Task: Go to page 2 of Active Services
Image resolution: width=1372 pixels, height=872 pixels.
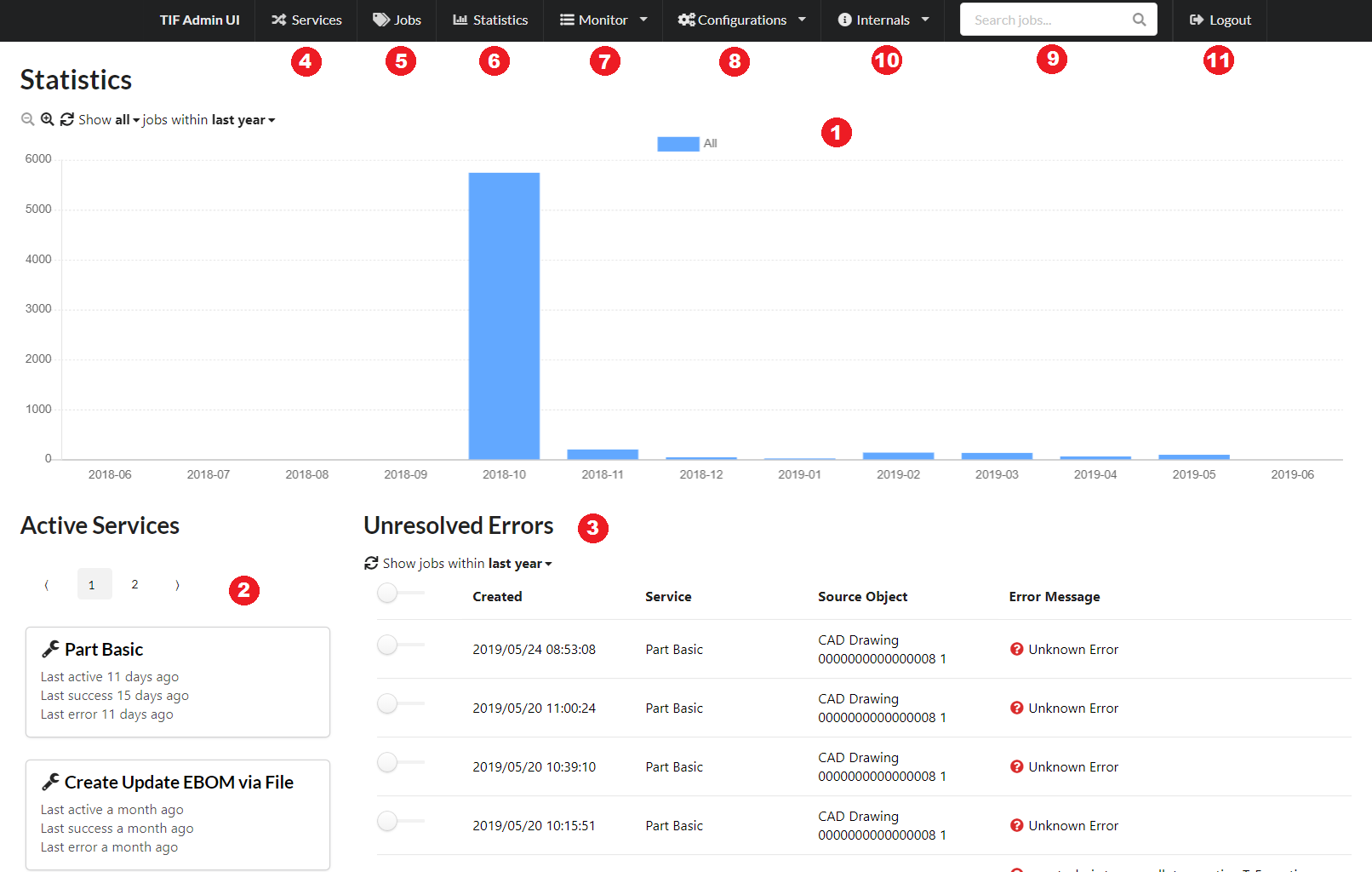Action: click(x=134, y=584)
